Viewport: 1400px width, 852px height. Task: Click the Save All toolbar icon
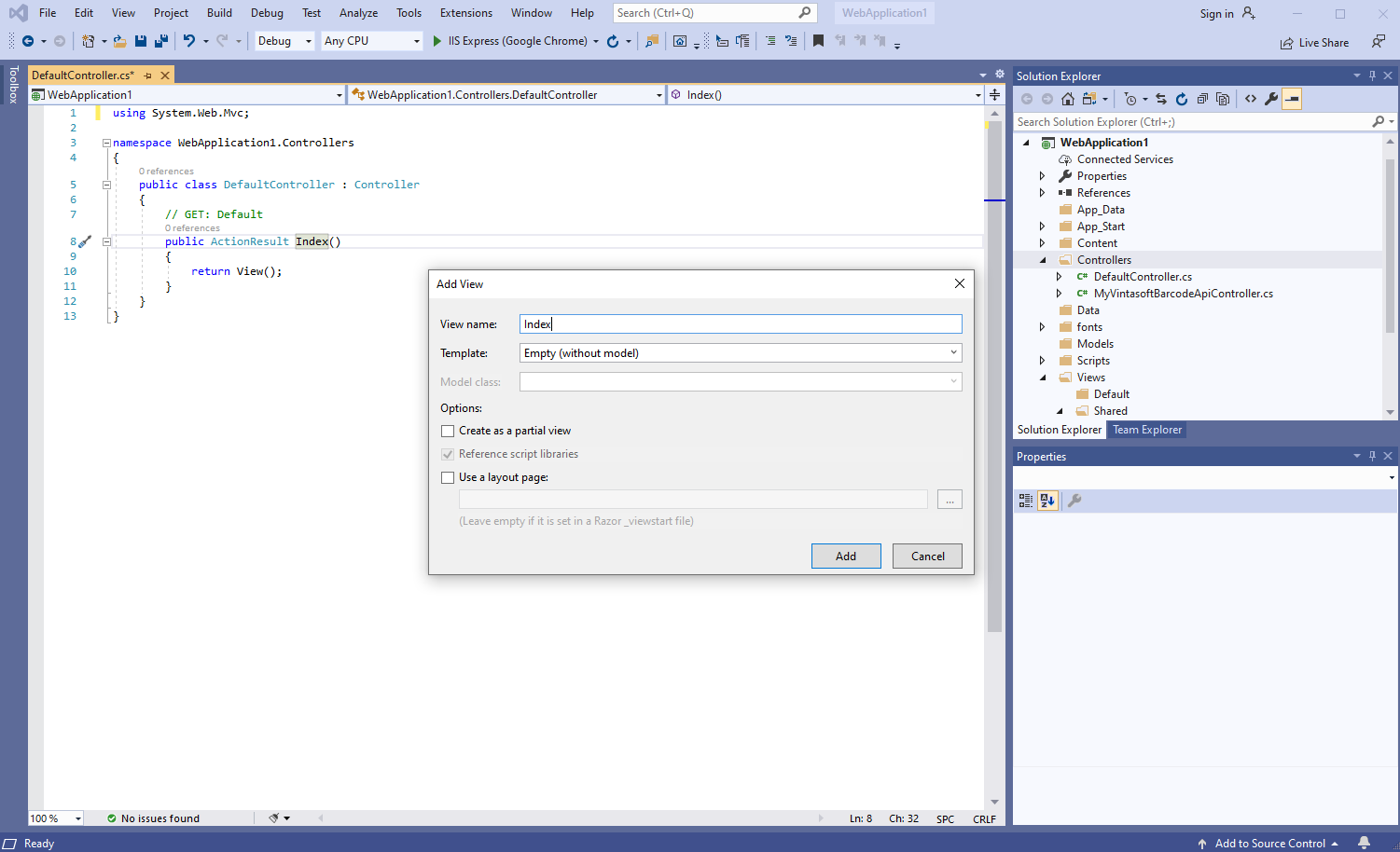tap(160, 41)
